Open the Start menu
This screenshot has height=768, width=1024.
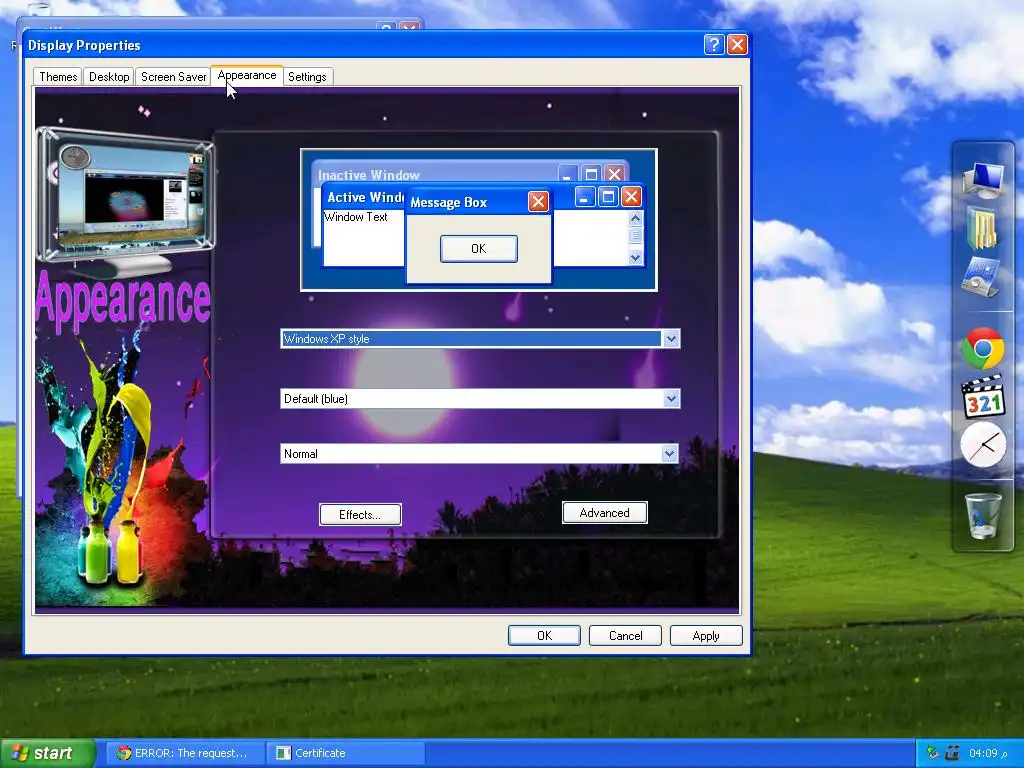pos(48,753)
